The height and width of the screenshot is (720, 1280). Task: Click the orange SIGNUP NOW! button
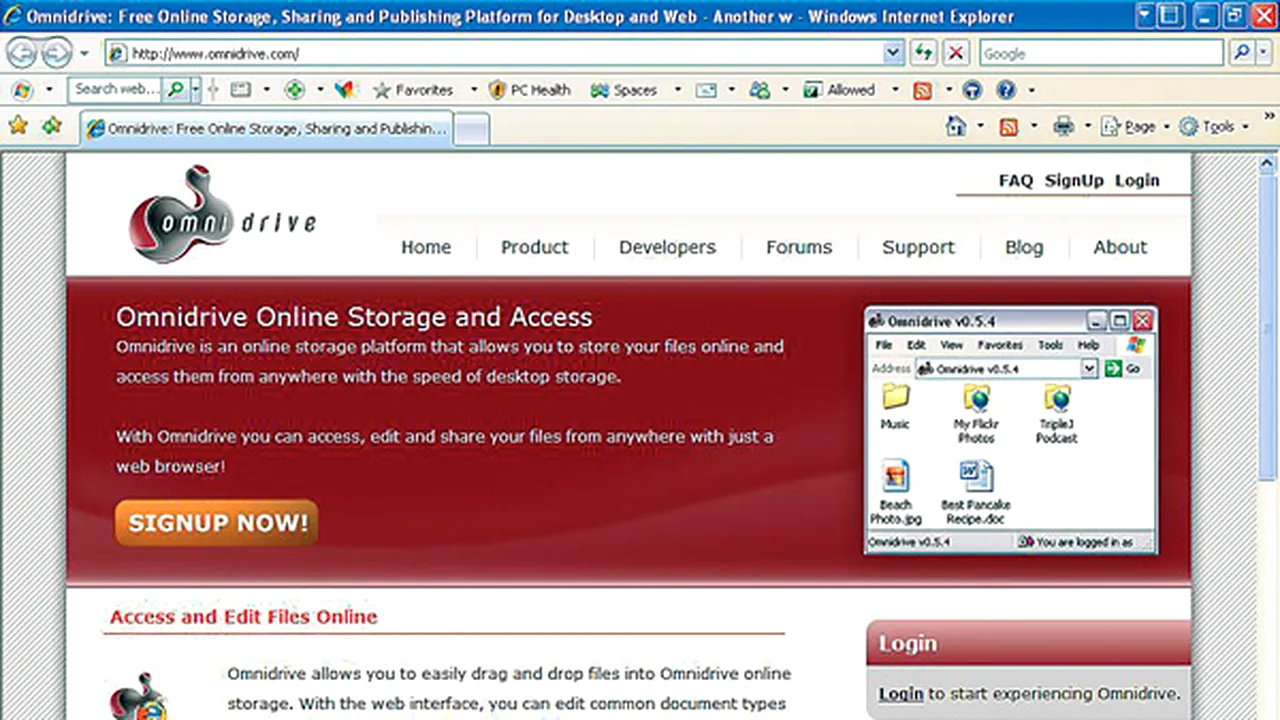[x=217, y=523]
